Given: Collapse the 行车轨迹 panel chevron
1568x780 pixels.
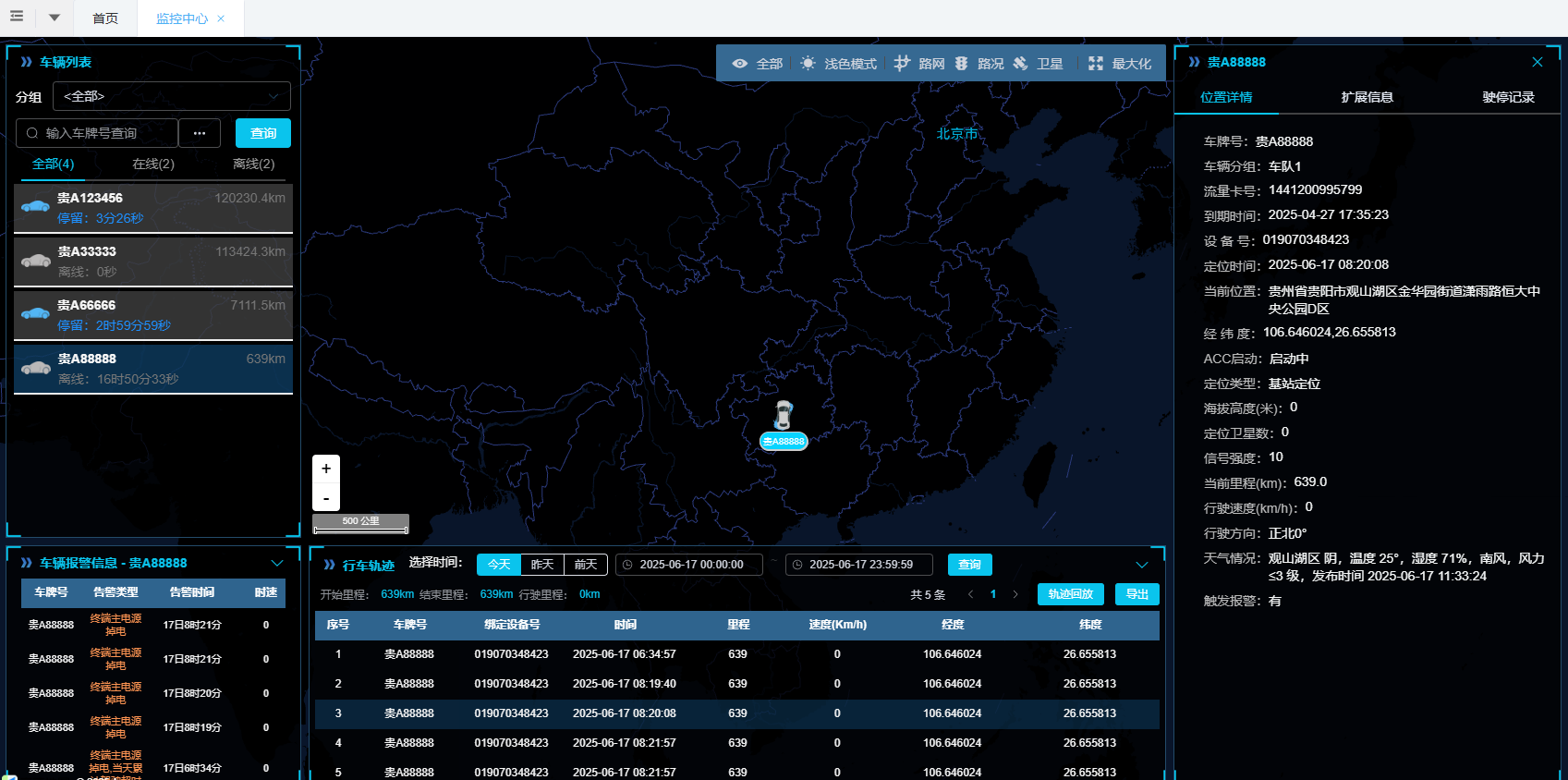Looking at the screenshot, I should tap(1142, 565).
